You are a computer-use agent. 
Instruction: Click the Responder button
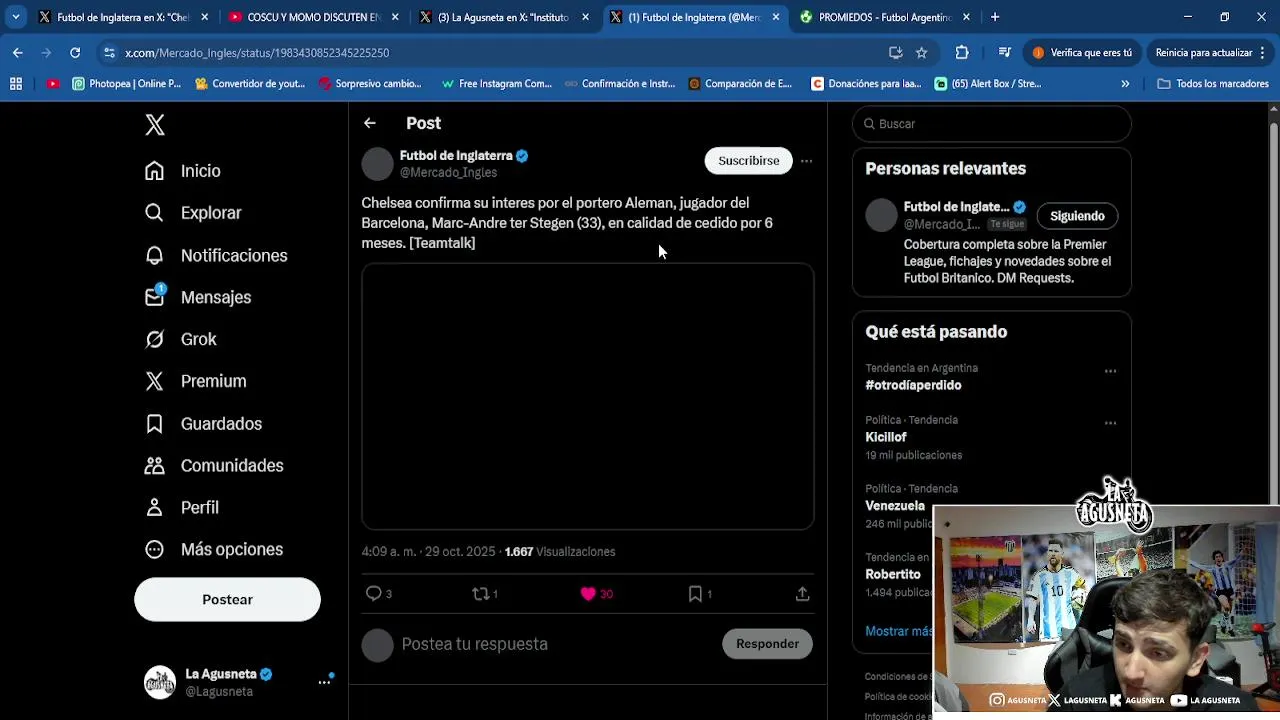pos(767,644)
